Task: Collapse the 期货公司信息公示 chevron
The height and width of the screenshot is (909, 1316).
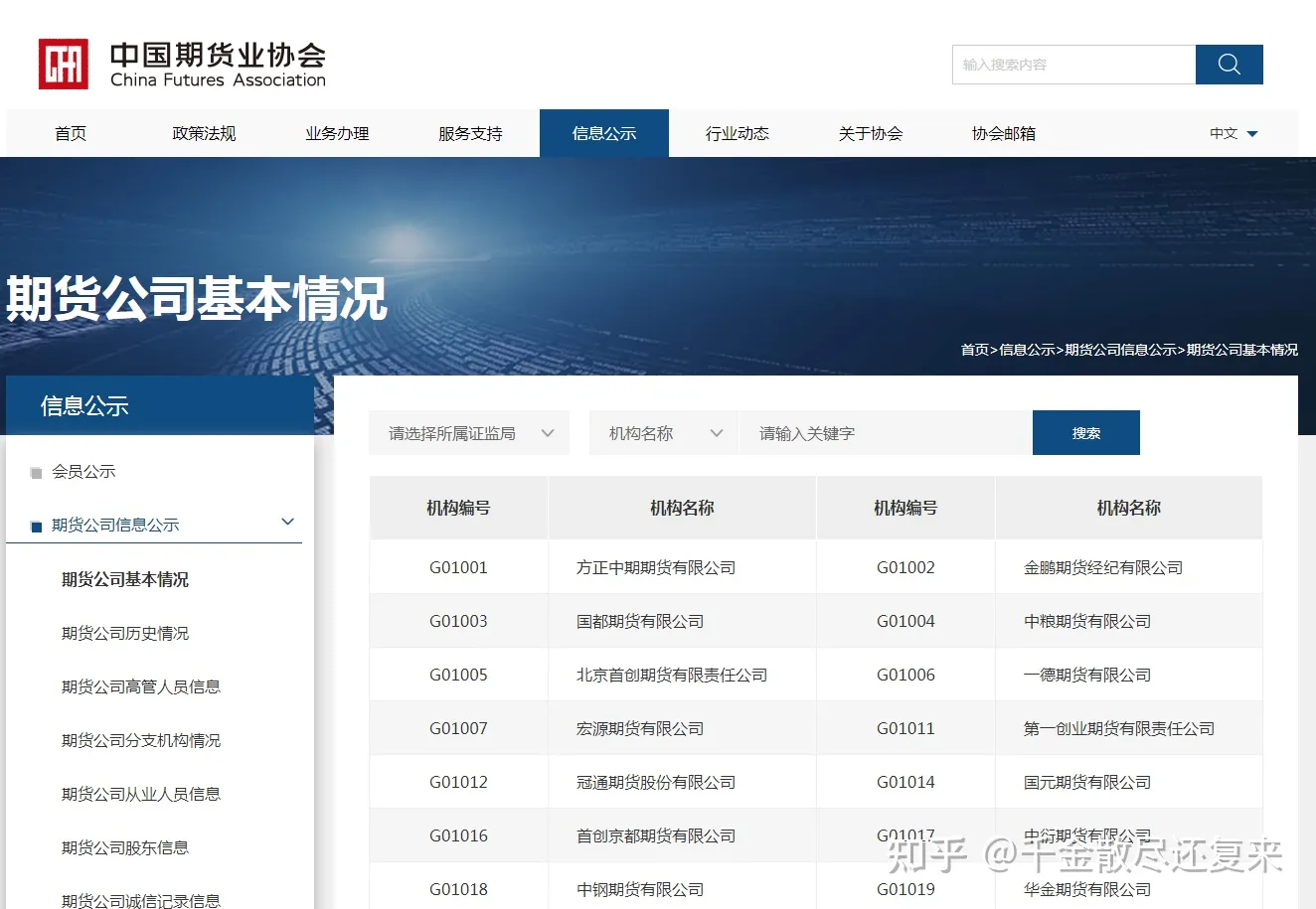Action: pos(288,523)
